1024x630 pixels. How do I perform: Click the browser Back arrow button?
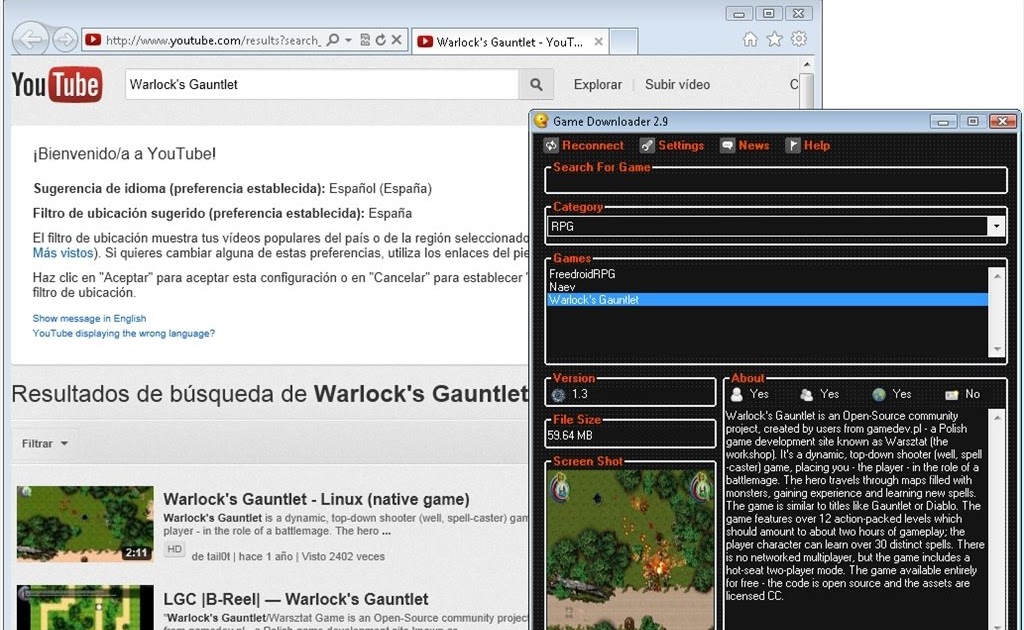tap(31, 40)
